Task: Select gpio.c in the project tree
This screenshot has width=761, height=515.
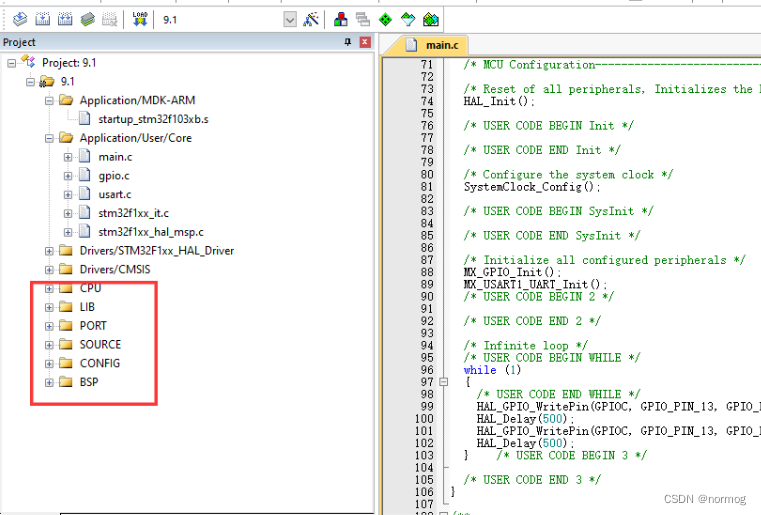Action: [114, 176]
